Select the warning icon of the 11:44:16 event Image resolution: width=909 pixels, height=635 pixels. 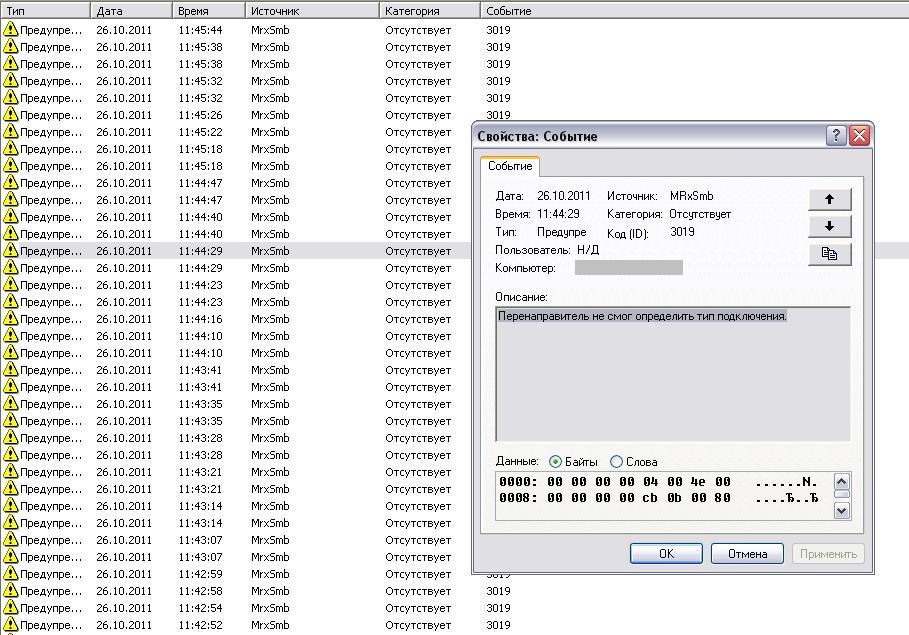(x=10, y=318)
